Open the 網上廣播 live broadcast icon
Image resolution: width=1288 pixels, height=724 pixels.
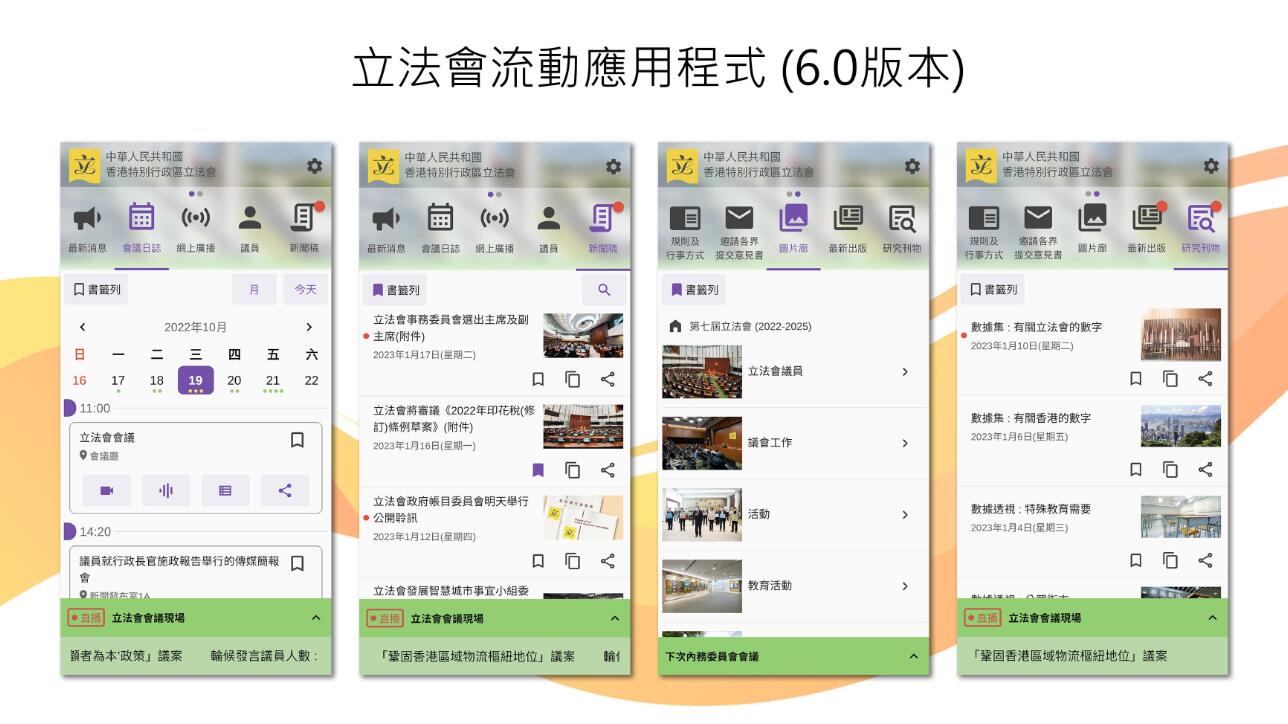[196, 216]
